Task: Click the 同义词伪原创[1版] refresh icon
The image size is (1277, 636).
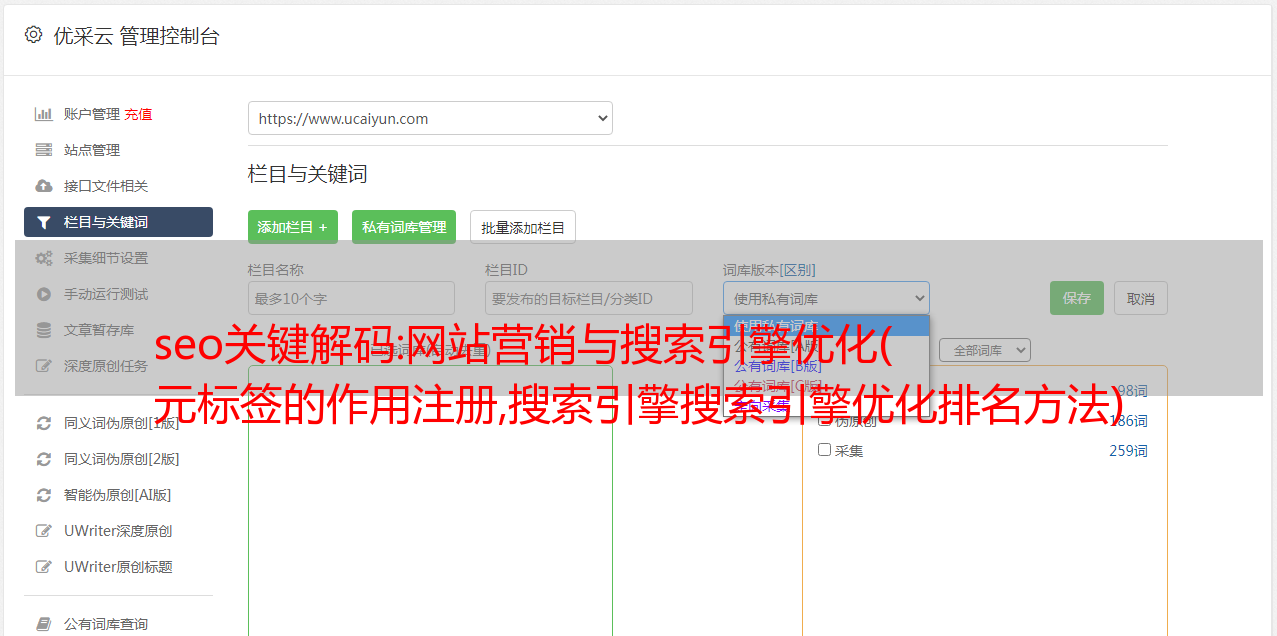Action: click(x=44, y=423)
